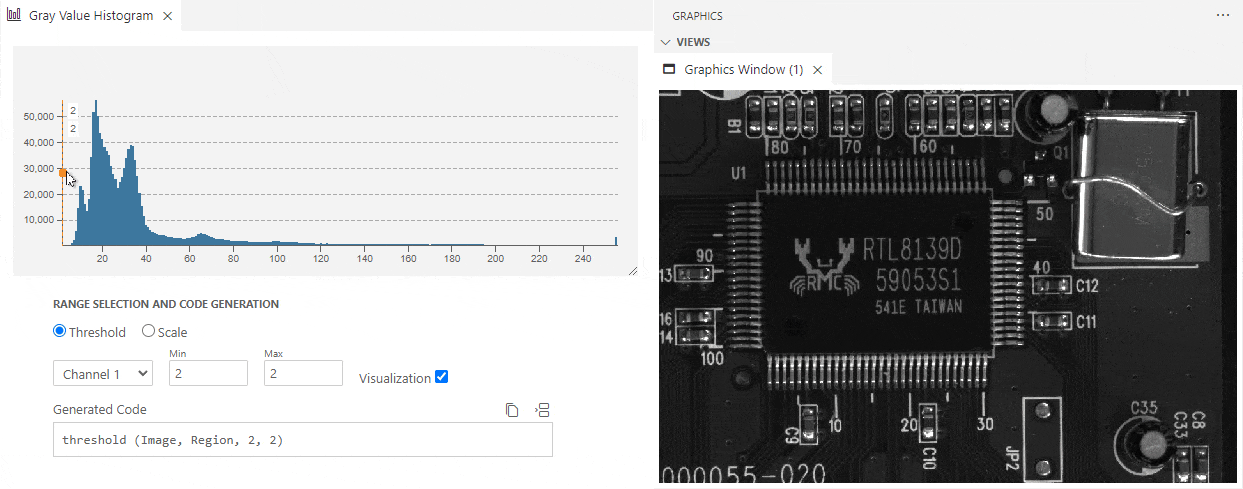Click the orange range handle on histogram
Viewport: 1243px width, 489px height.
(62, 173)
